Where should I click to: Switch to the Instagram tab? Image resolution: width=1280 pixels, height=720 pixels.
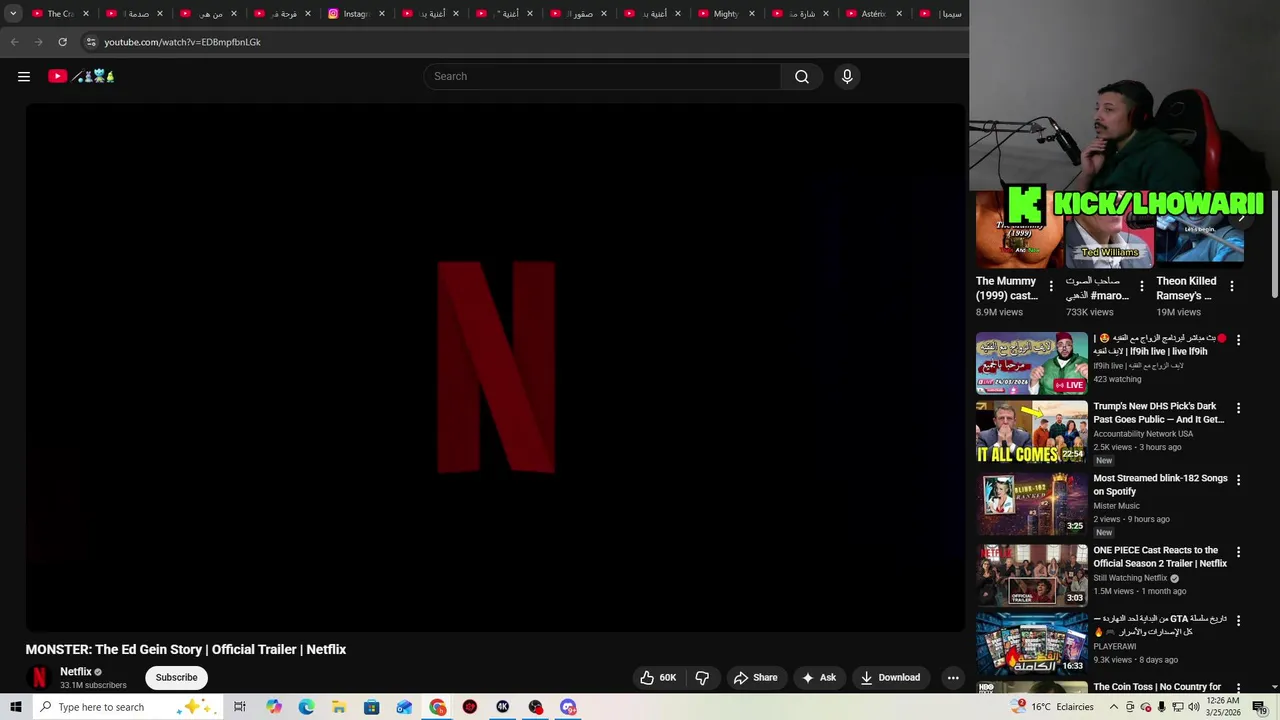356,14
